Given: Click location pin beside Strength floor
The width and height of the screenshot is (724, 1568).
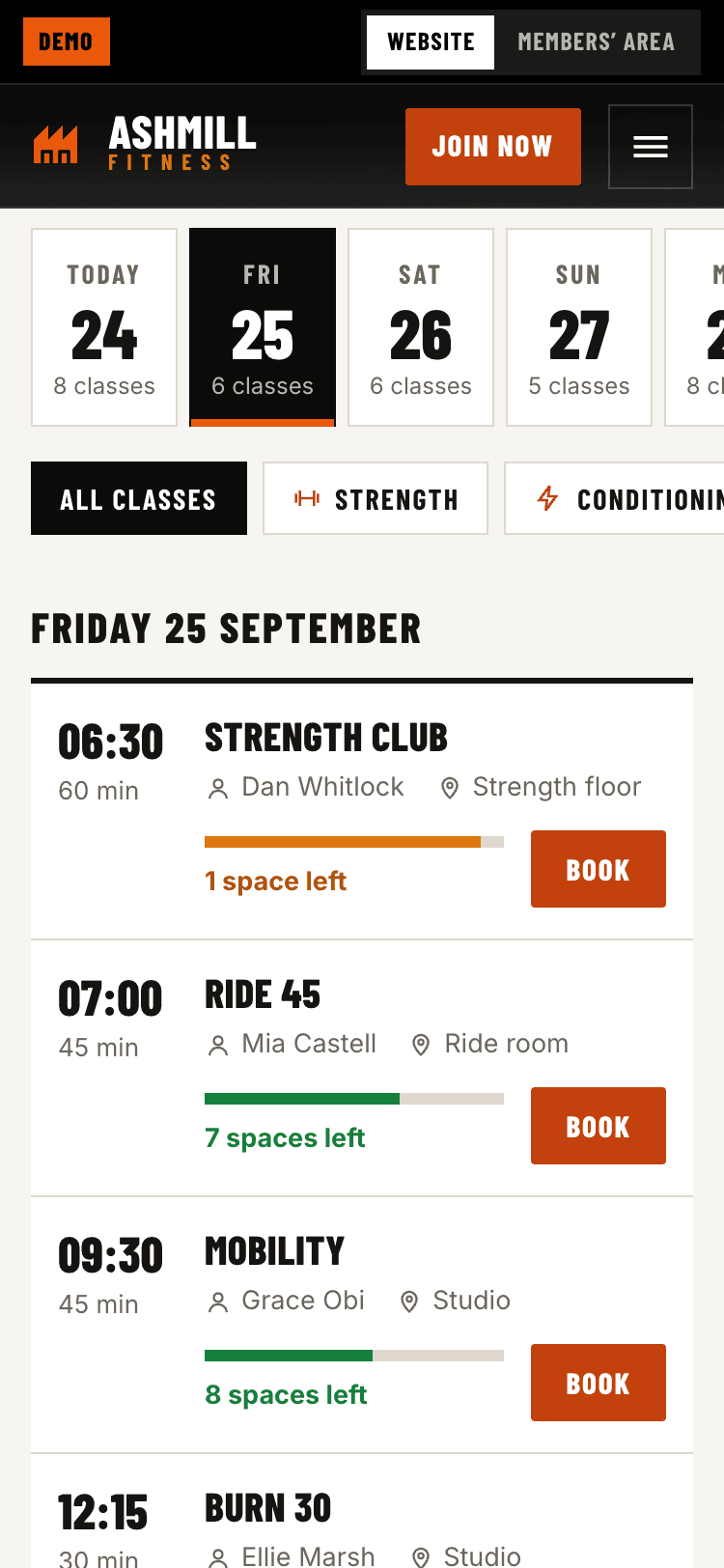Looking at the screenshot, I should coord(449,789).
